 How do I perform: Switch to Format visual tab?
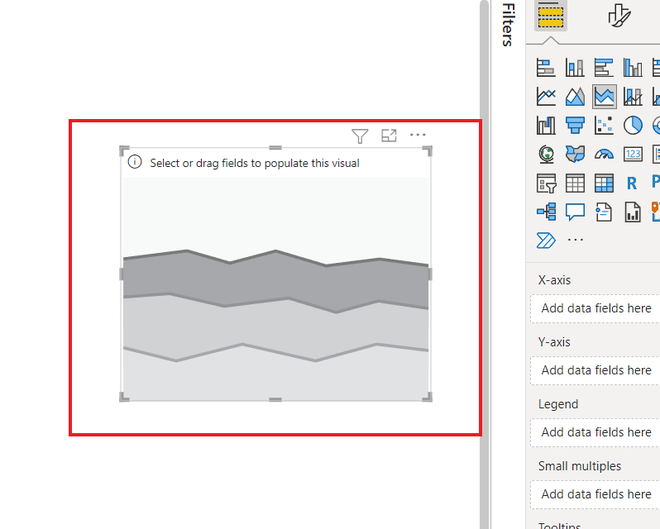tap(619, 16)
